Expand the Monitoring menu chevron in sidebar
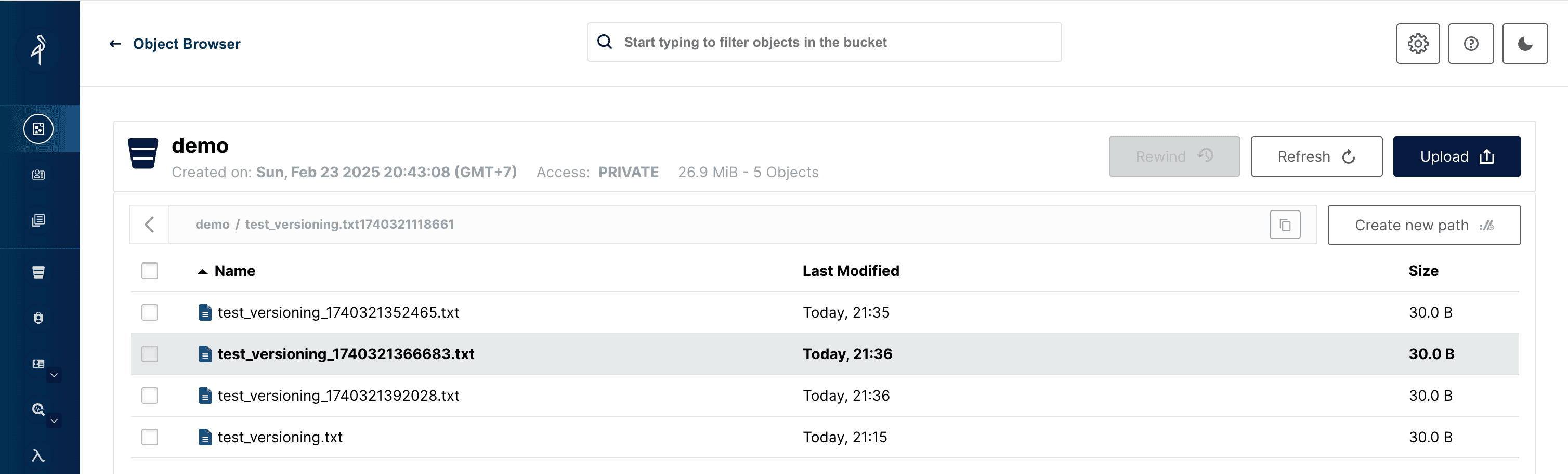Image resolution: width=1568 pixels, height=474 pixels. (x=54, y=420)
